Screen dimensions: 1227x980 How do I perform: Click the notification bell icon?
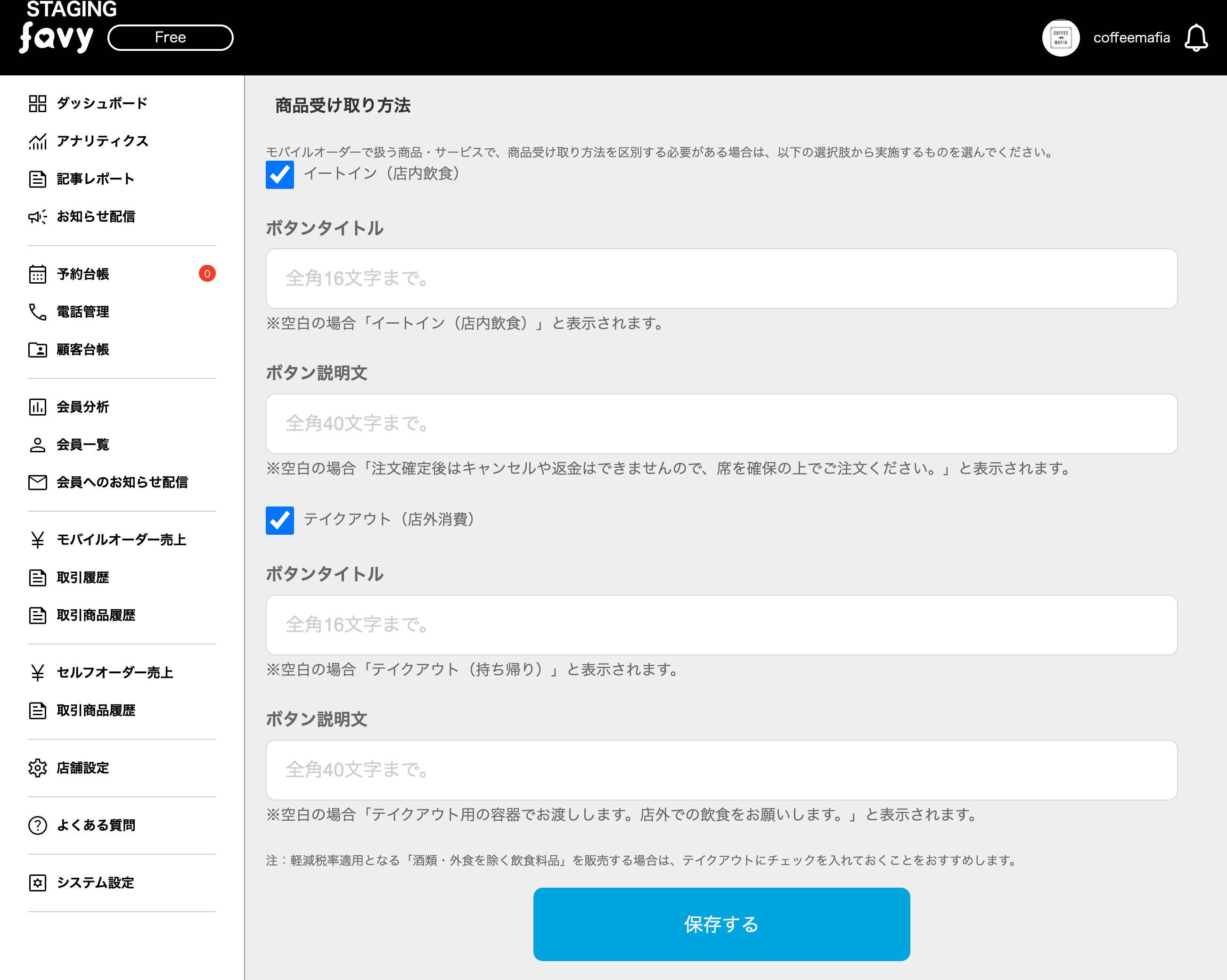[x=1196, y=38]
